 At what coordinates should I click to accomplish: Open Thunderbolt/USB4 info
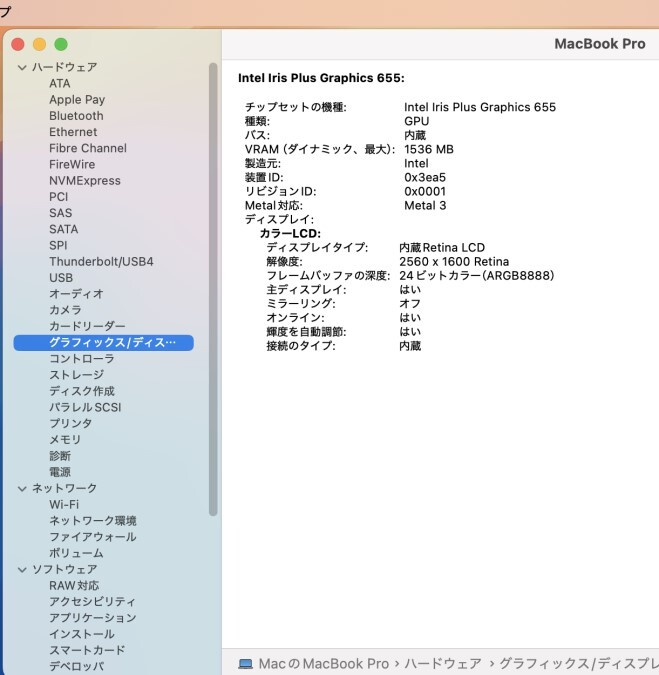click(x=101, y=261)
